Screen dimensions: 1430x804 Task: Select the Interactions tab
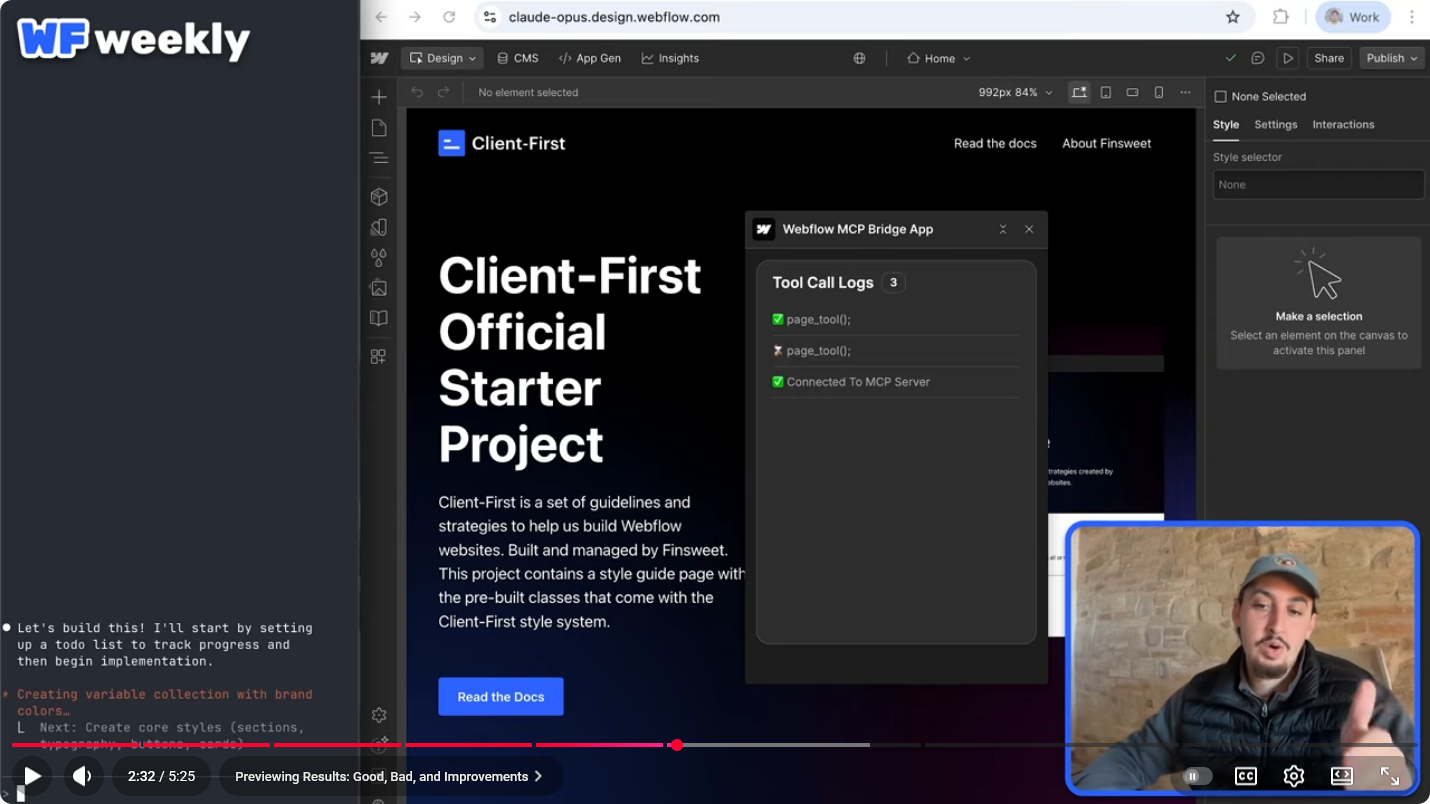coord(1343,125)
